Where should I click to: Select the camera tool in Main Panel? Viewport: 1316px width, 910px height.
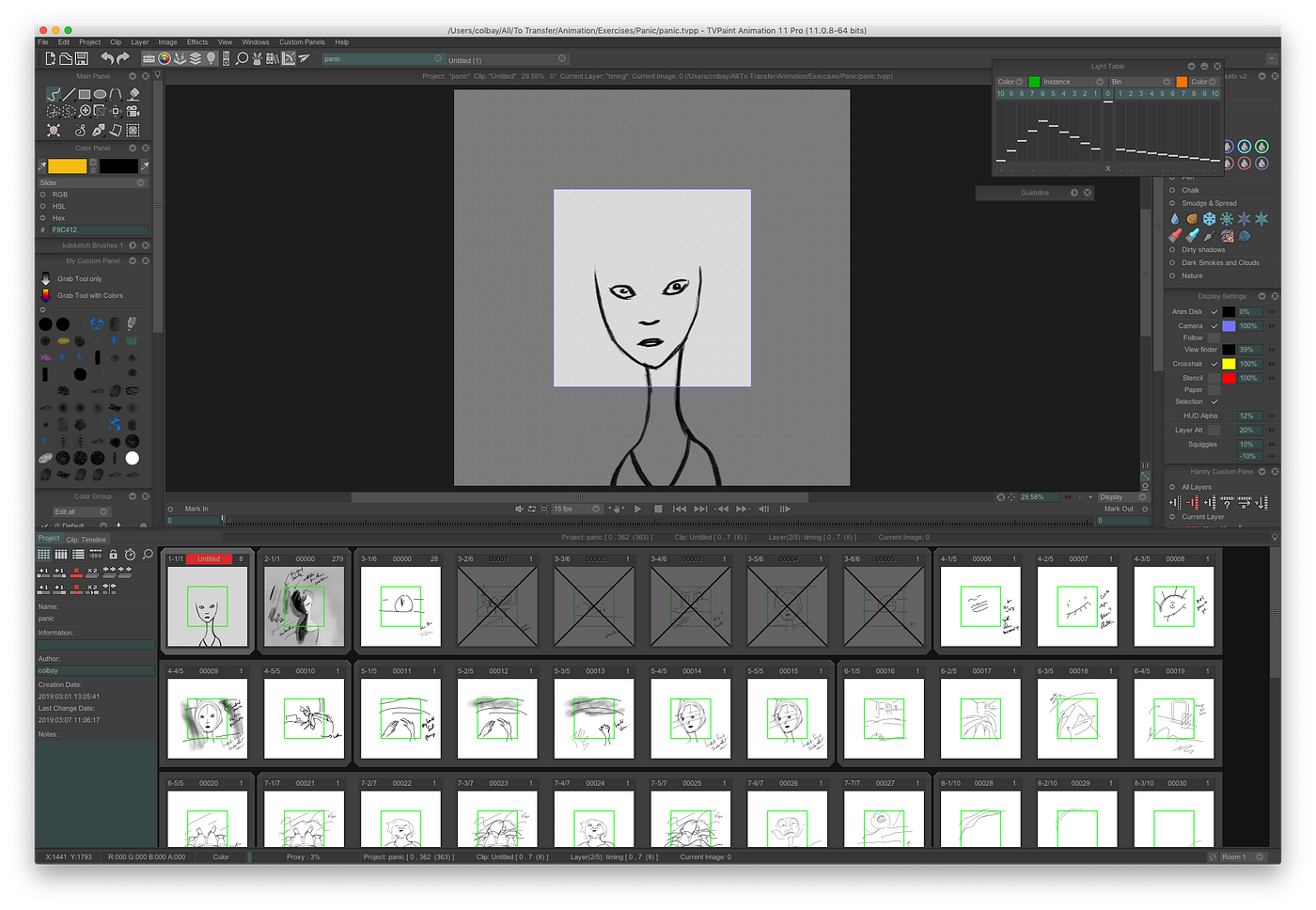(133, 111)
